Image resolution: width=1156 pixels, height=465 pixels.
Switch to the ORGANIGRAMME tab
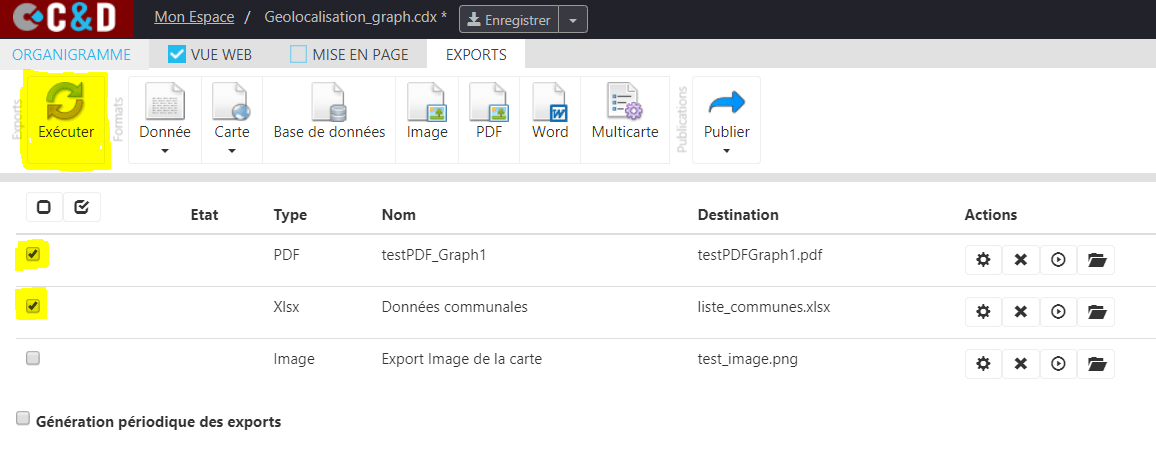(72, 55)
